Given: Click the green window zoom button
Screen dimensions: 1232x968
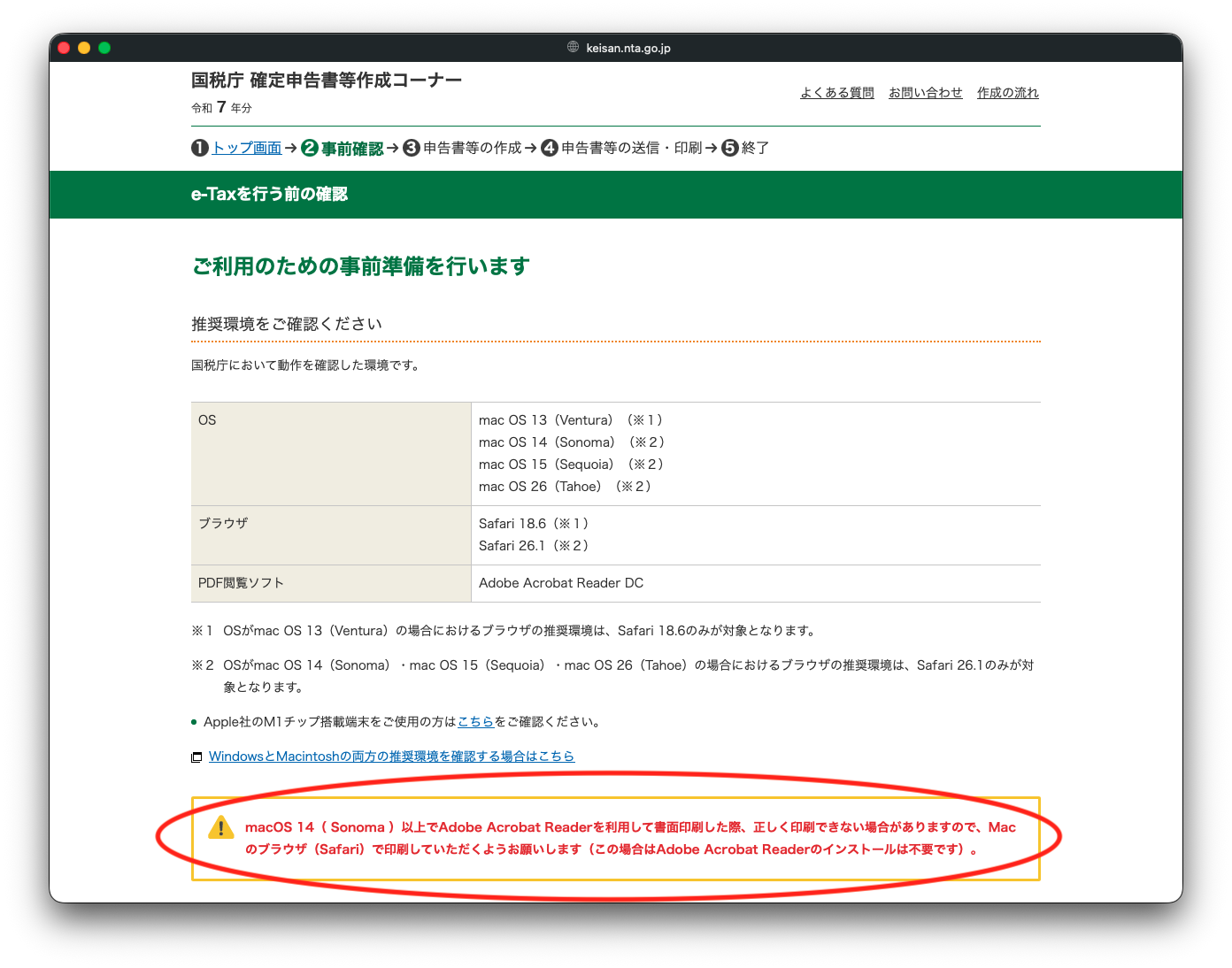Looking at the screenshot, I should click(104, 48).
